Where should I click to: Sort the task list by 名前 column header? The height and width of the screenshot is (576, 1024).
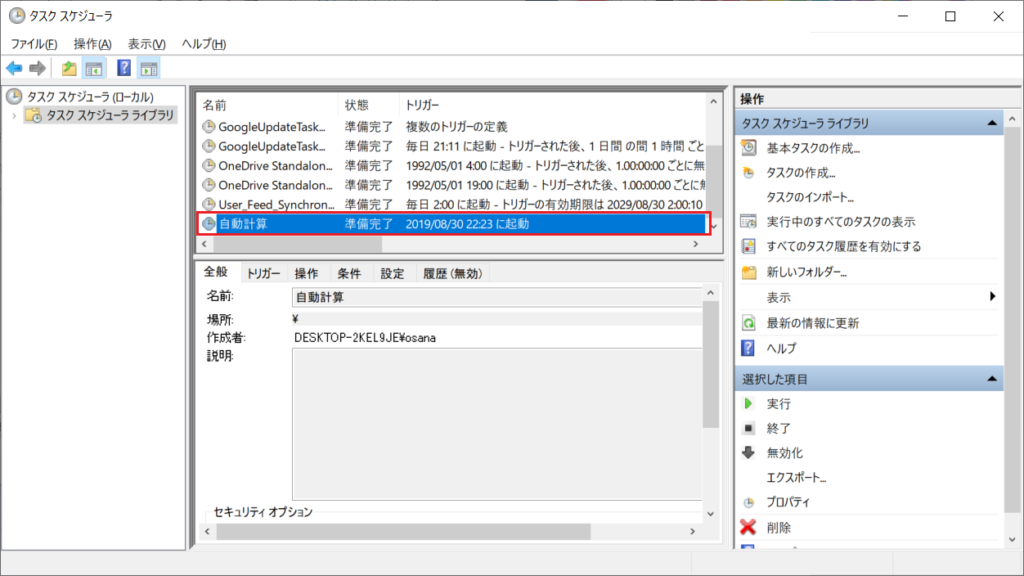[x=268, y=105]
